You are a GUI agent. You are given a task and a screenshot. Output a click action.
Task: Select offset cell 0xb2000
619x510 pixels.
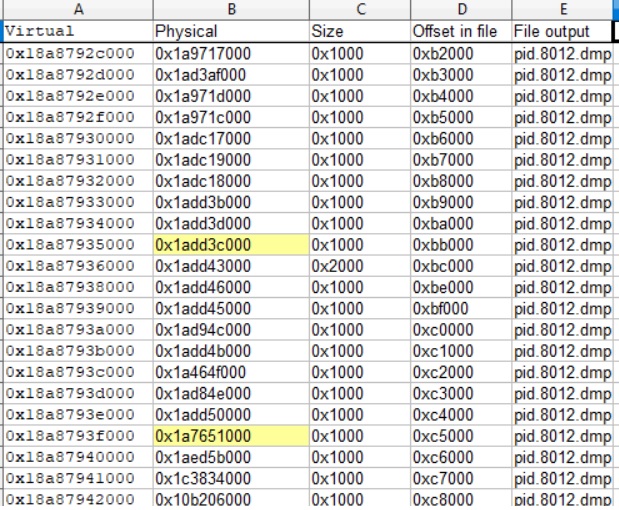(461, 53)
